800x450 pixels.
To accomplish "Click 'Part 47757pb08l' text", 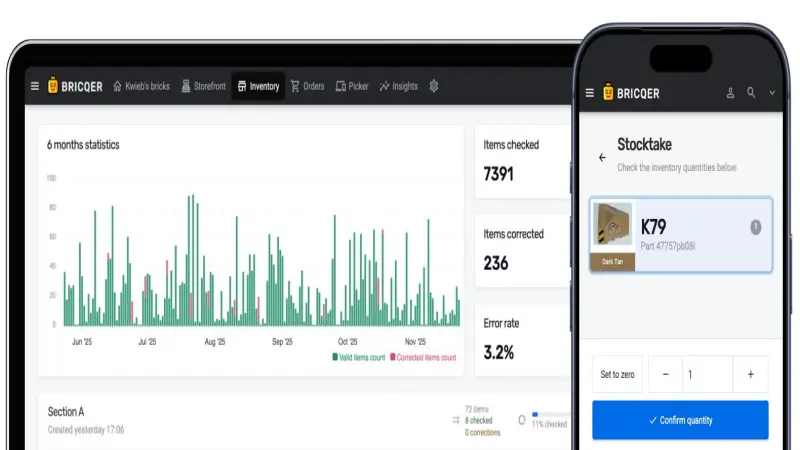I will tap(668, 246).
